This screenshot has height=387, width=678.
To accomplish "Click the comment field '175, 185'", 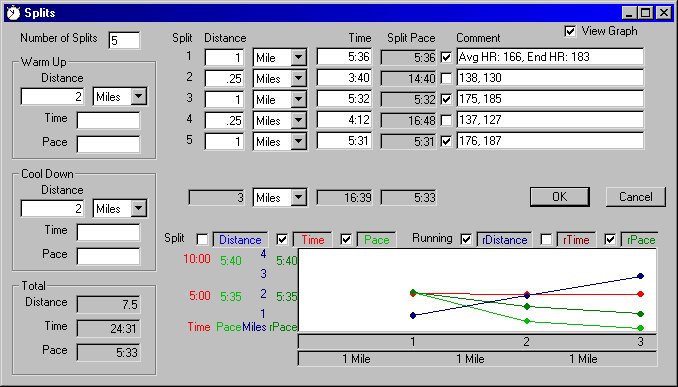I will 550,99.
